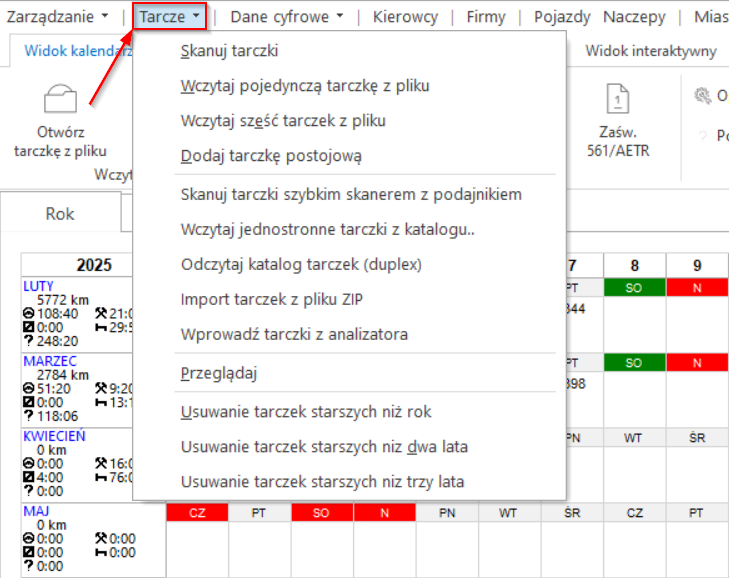
Task: Choose Usuwanie tarczek starszych niz dwa lata
Action: (349, 446)
